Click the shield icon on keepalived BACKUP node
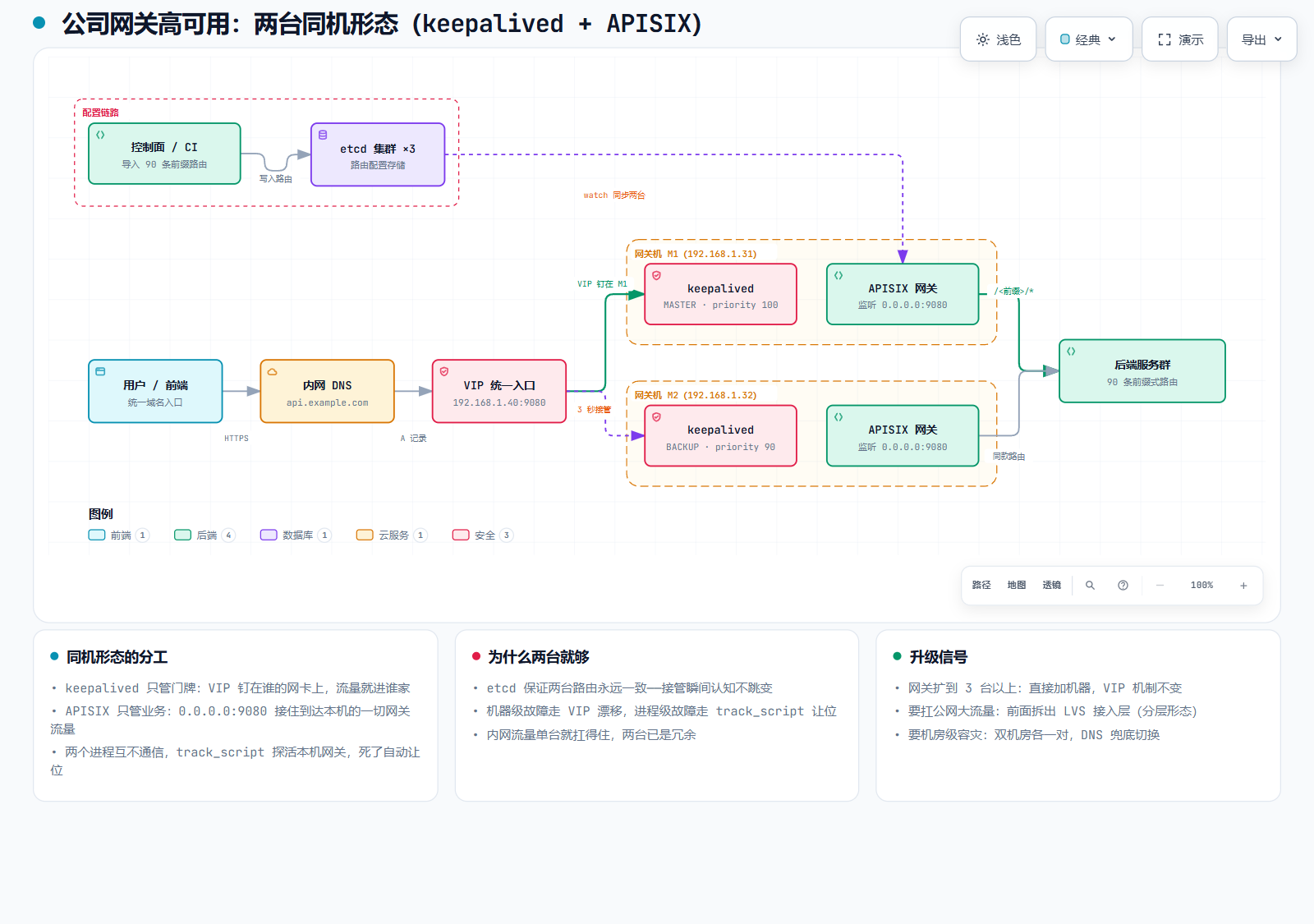Viewport: 1314px width, 924px height. (656, 417)
